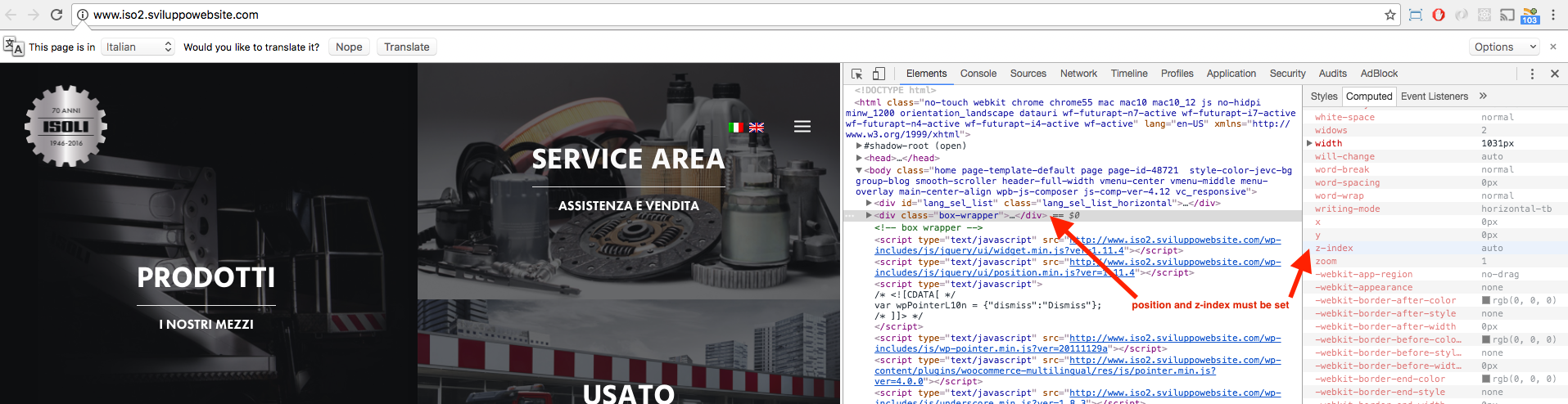Expand the computed width property
The image size is (1568, 404).
[1309, 143]
